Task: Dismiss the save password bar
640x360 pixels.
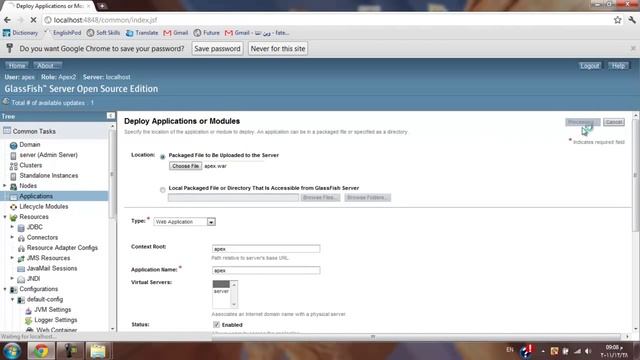Action: coord(633,48)
